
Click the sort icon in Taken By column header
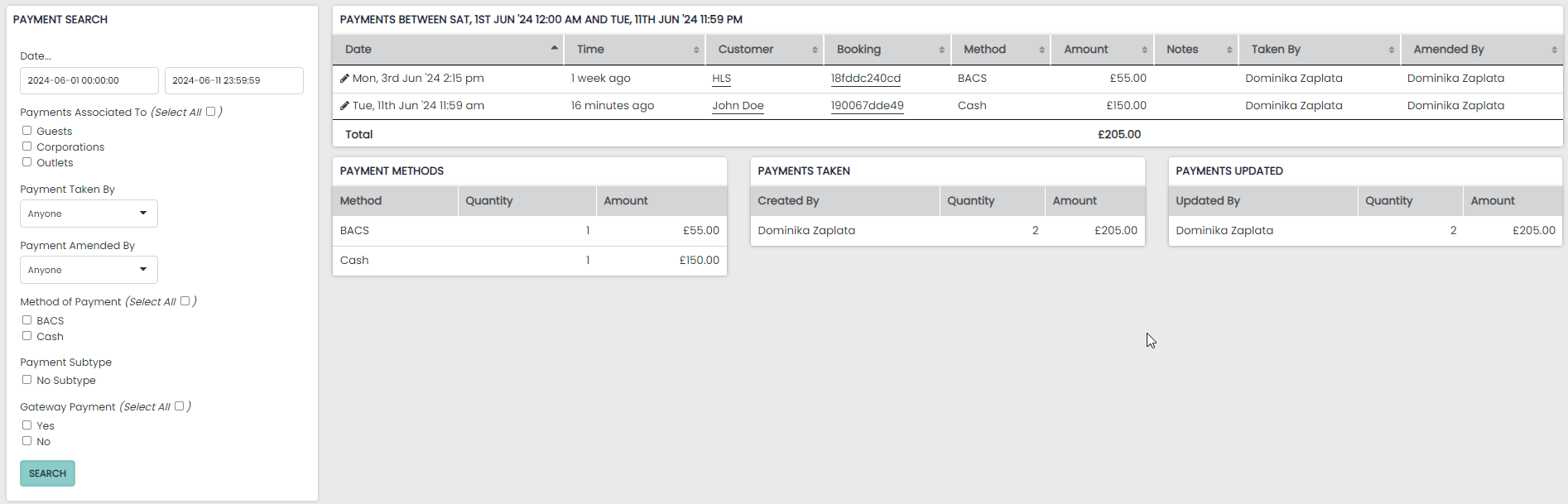(x=1391, y=50)
